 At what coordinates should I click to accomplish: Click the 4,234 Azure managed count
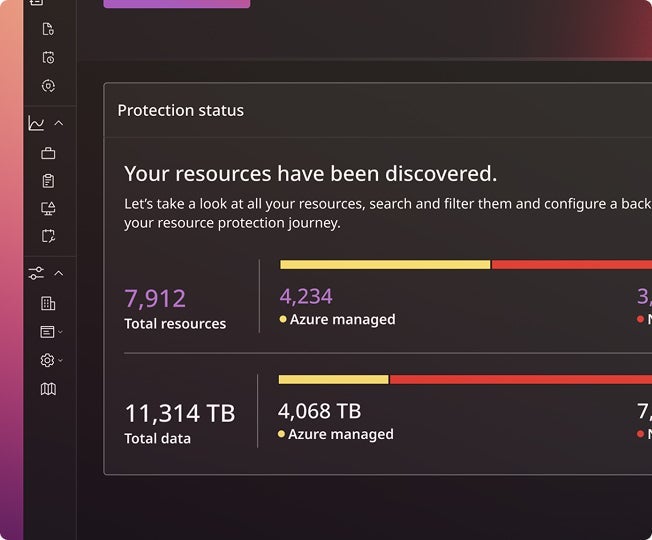[306, 296]
